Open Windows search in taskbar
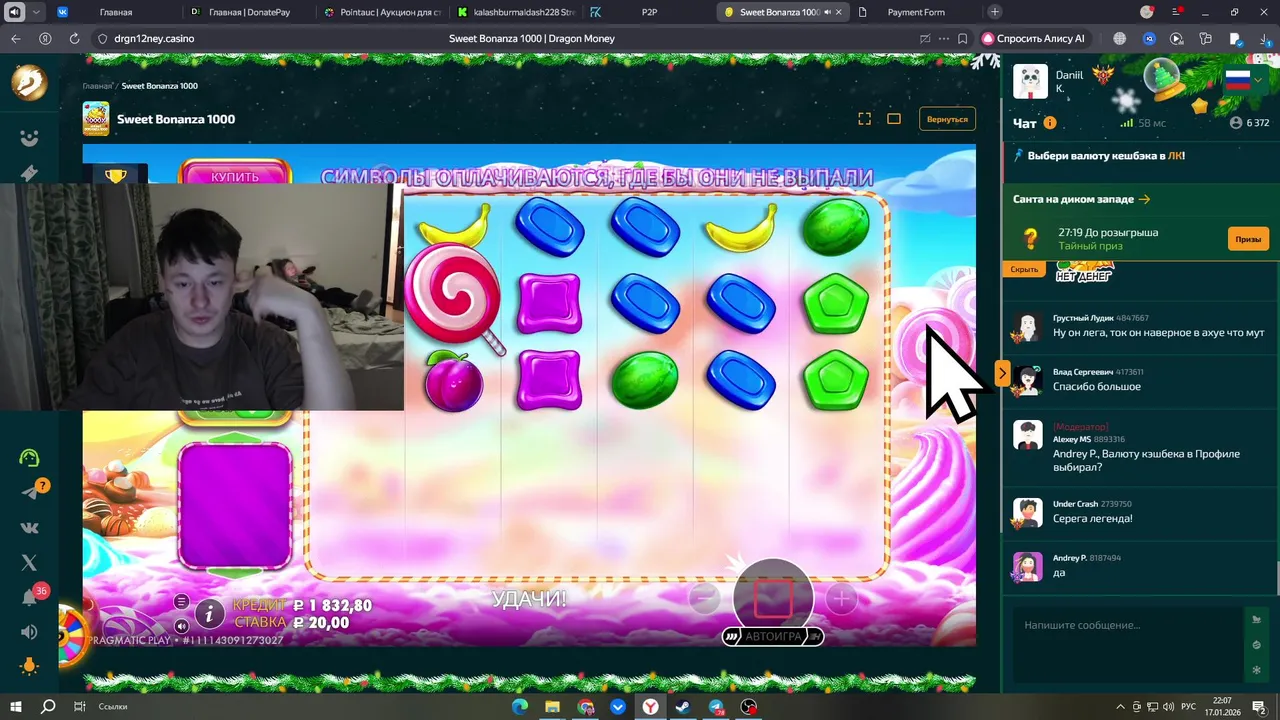The width and height of the screenshot is (1280, 720). pyautogui.click(x=48, y=706)
